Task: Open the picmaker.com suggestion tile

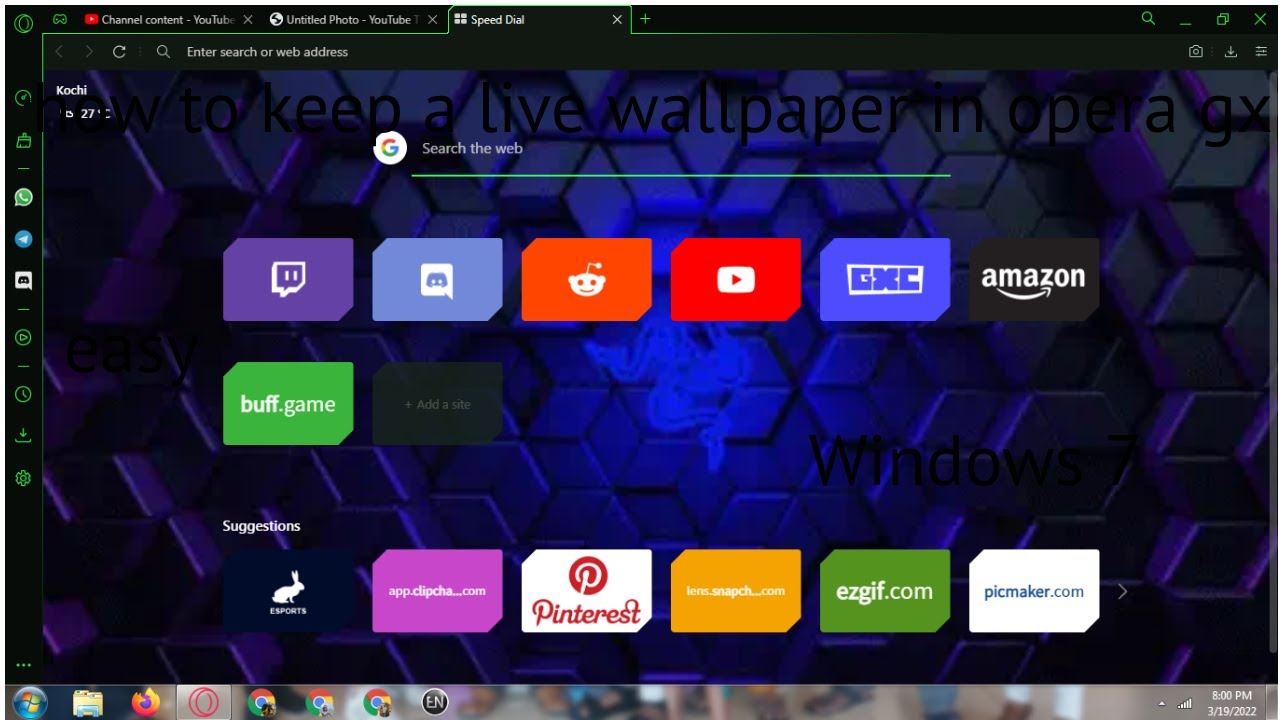Action: coord(1034,591)
